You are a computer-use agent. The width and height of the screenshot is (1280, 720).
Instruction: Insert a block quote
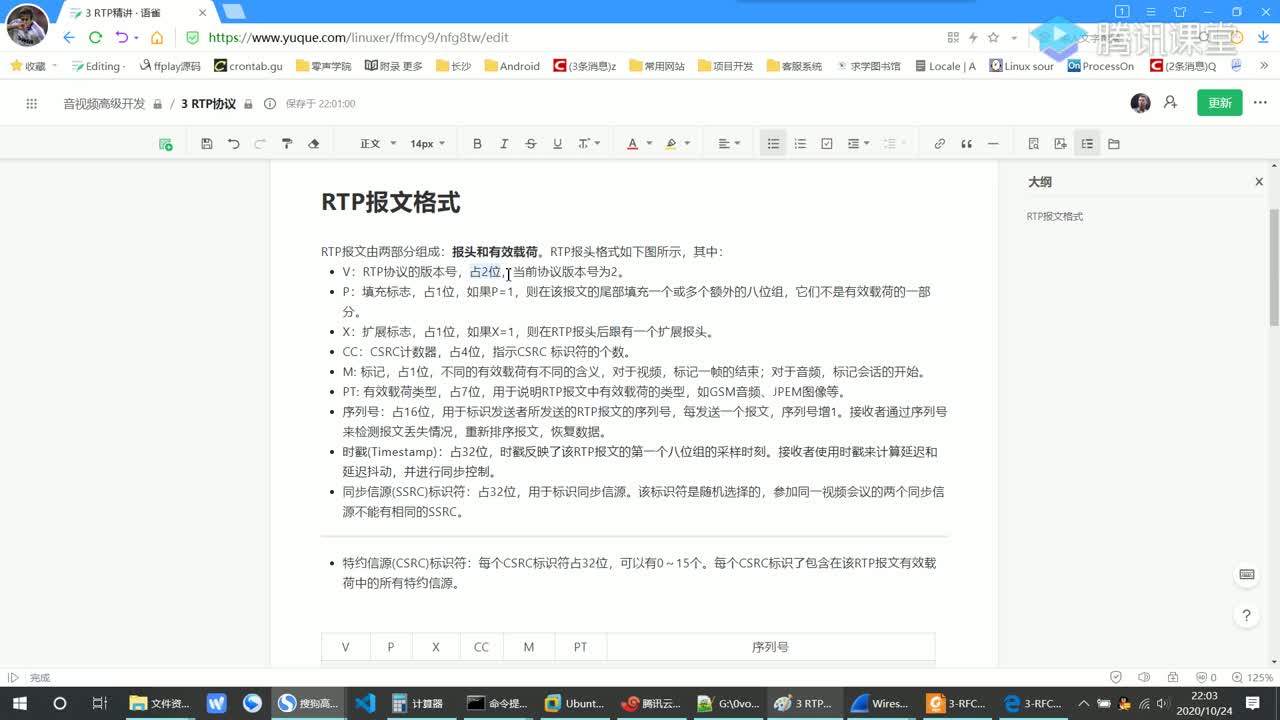(x=966, y=144)
